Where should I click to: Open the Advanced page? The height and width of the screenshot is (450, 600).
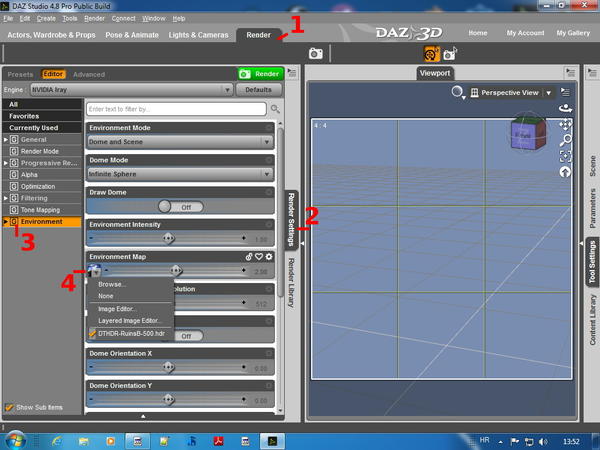89,74
